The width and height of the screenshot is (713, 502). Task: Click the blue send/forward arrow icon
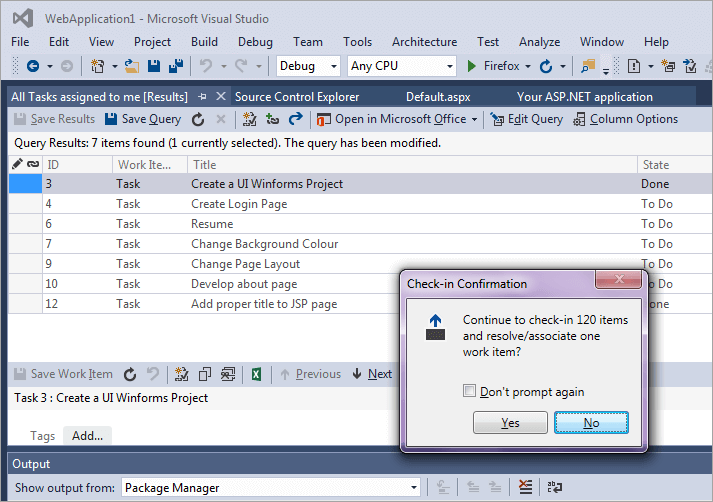(x=296, y=119)
